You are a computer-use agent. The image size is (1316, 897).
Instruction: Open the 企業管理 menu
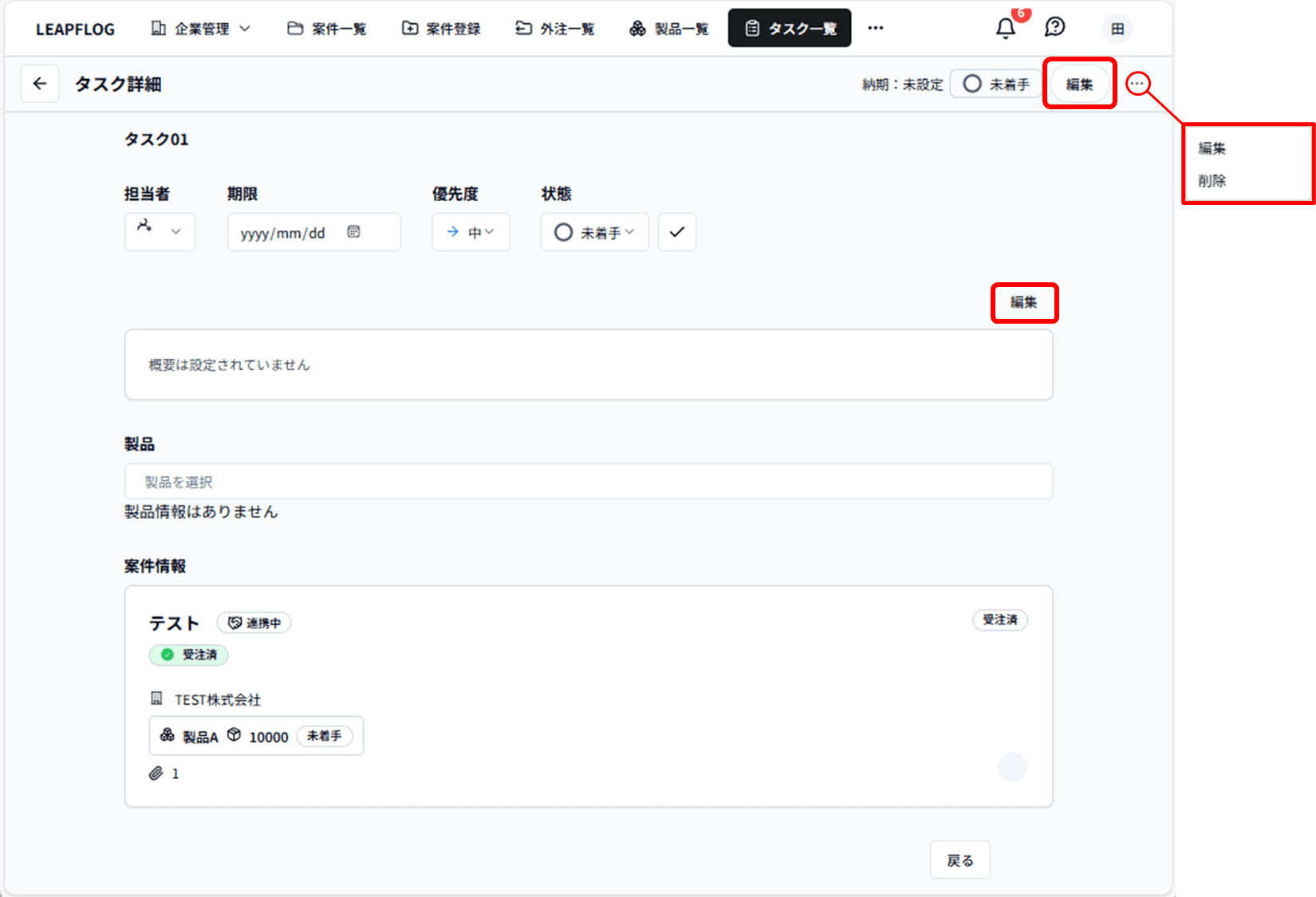click(201, 29)
